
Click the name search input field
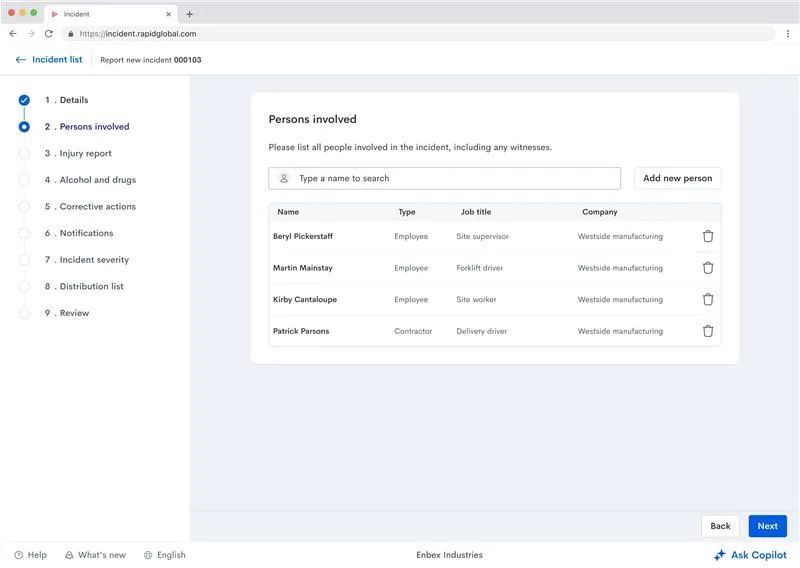pyautogui.click(x=444, y=178)
